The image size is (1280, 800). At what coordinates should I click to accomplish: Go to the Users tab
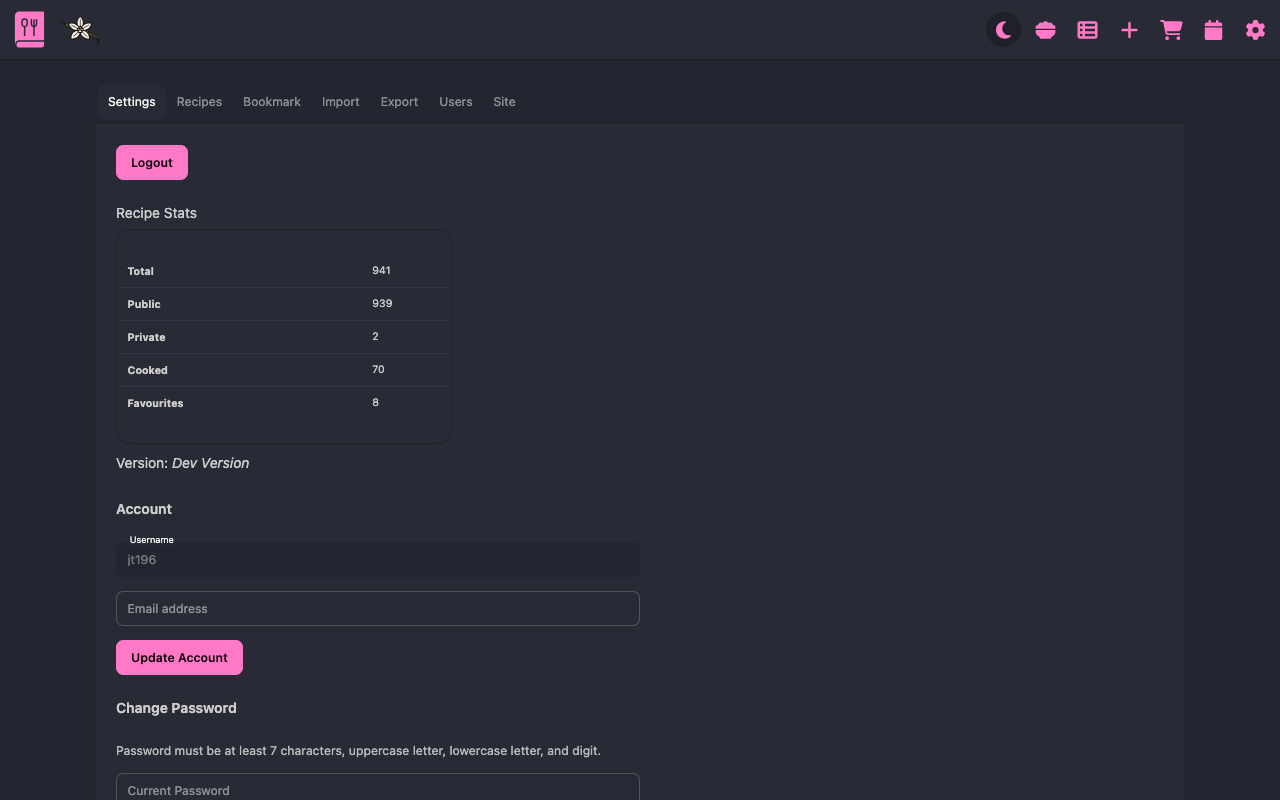click(x=456, y=102)
